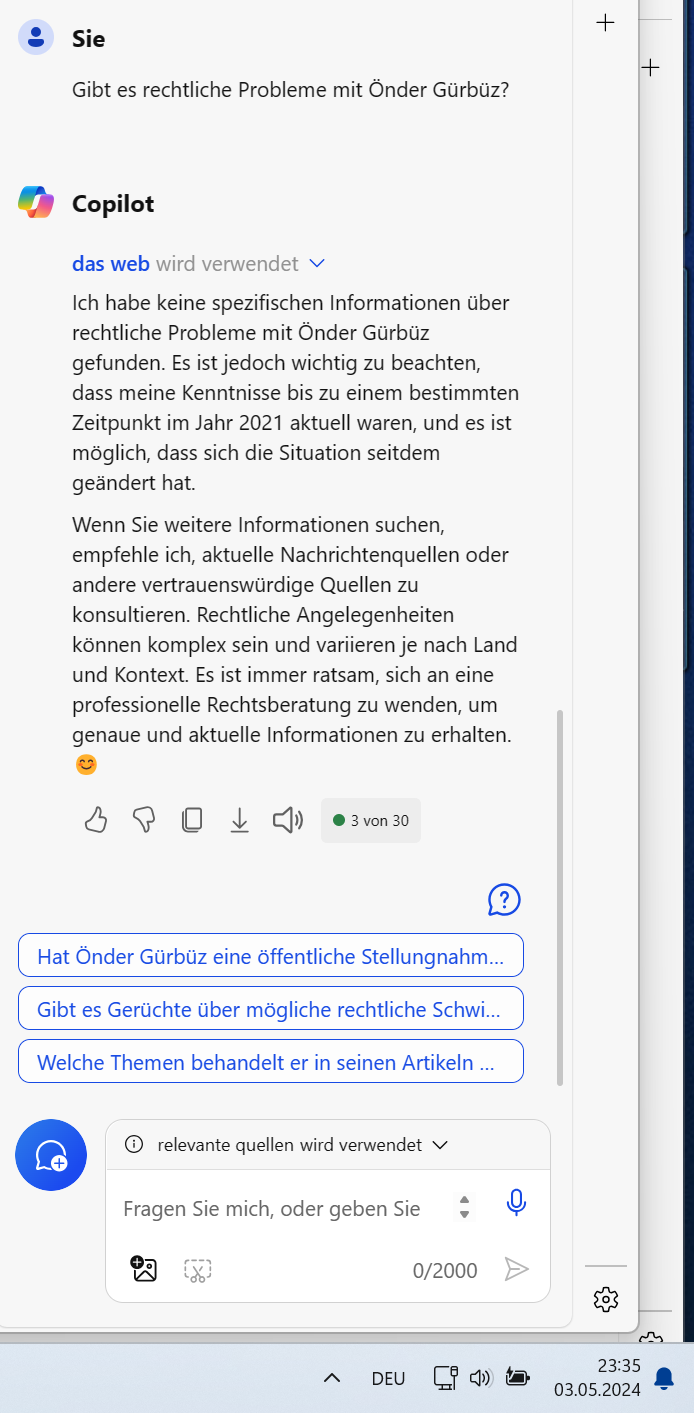The height and width of the screenshot is (1413, 694).
Task: Click the screenshot scissors icon
Action: pos(198,1270)
